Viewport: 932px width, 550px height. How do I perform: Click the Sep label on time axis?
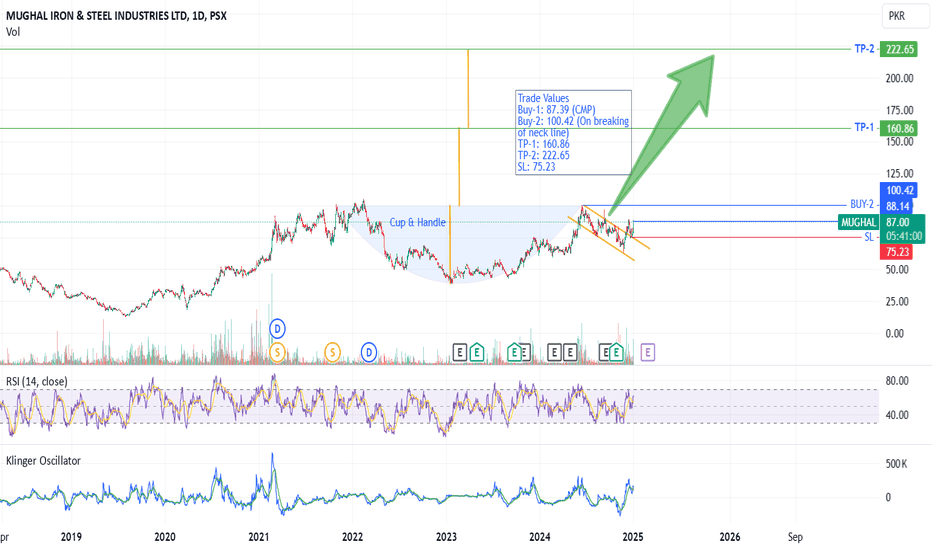(795, 537)
